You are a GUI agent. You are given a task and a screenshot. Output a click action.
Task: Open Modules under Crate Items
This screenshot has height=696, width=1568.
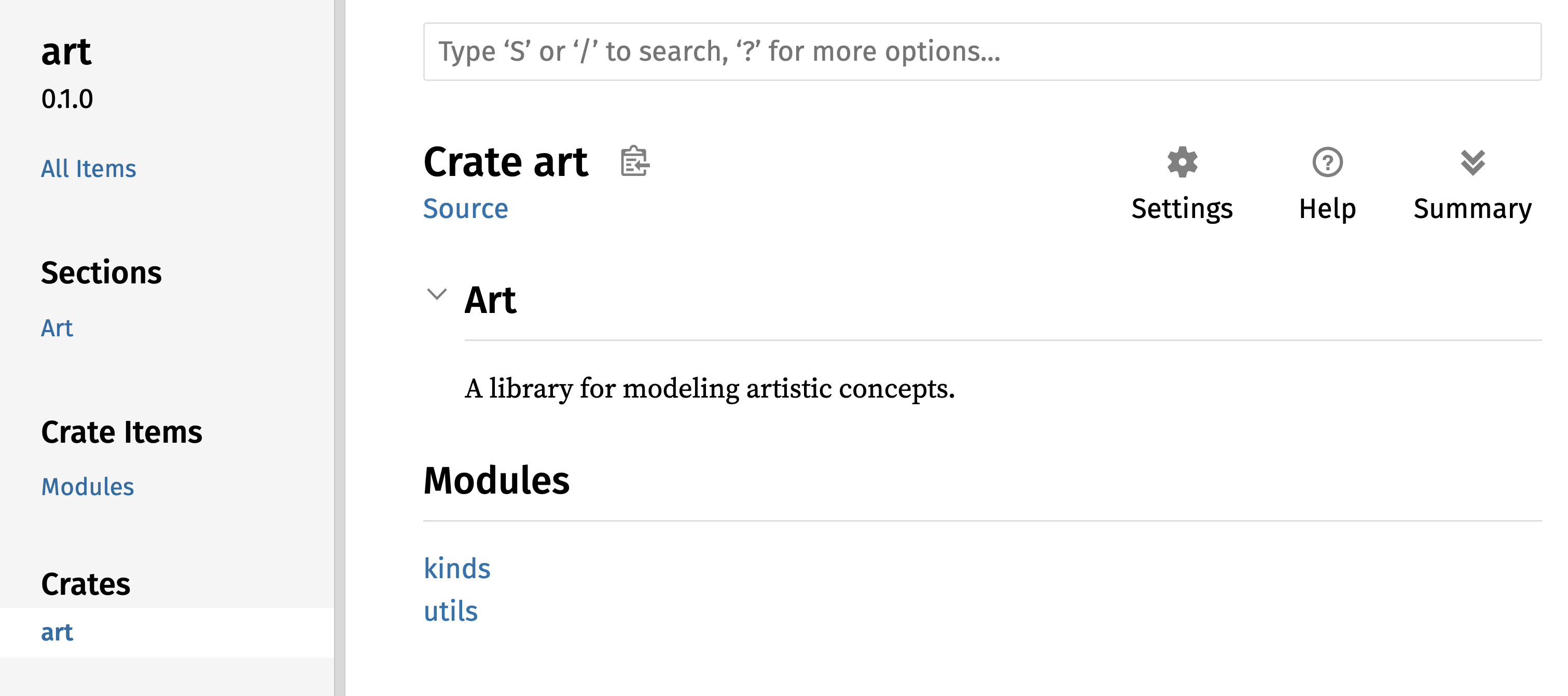[87, 486]
